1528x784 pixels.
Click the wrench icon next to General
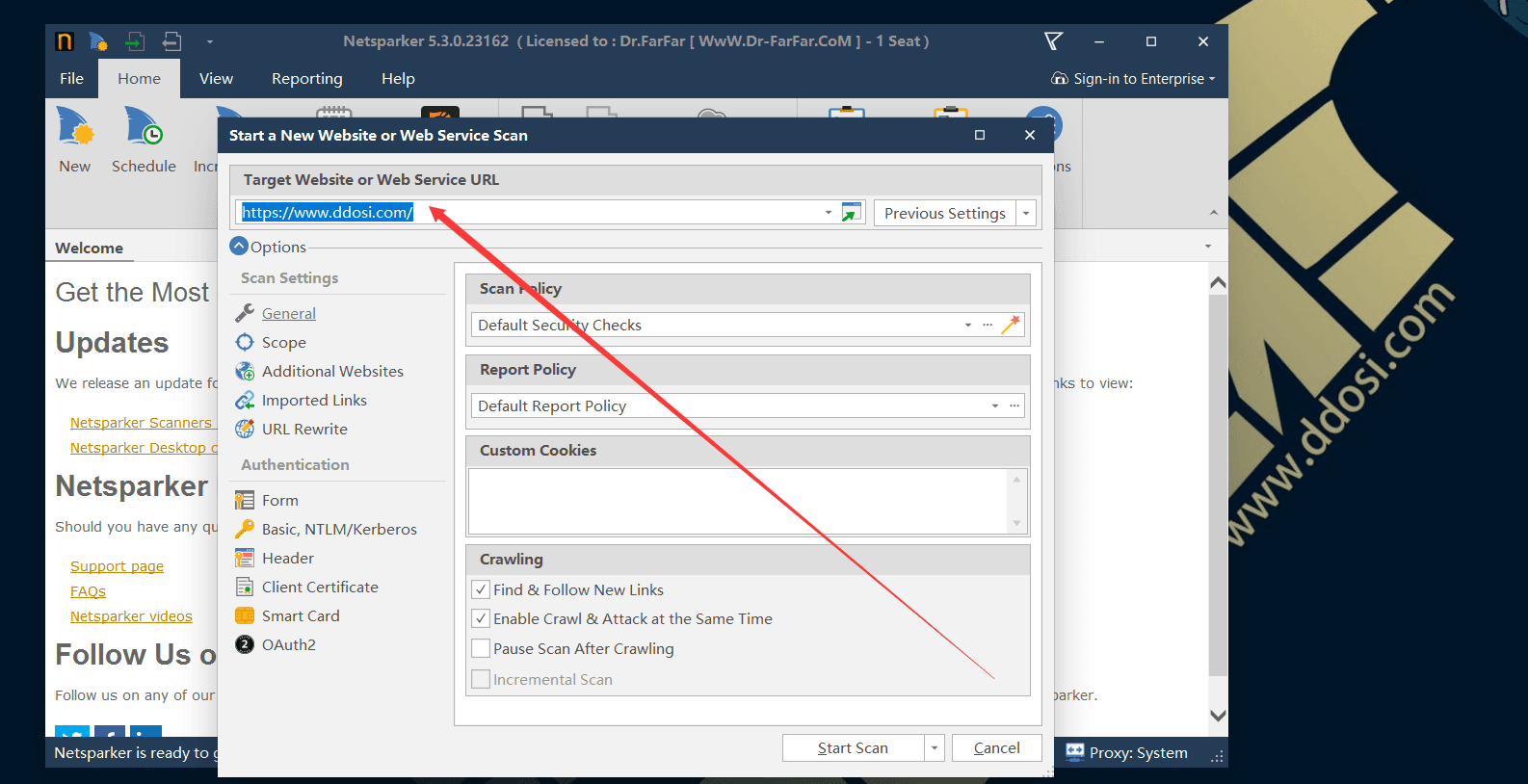click(245, 313)
